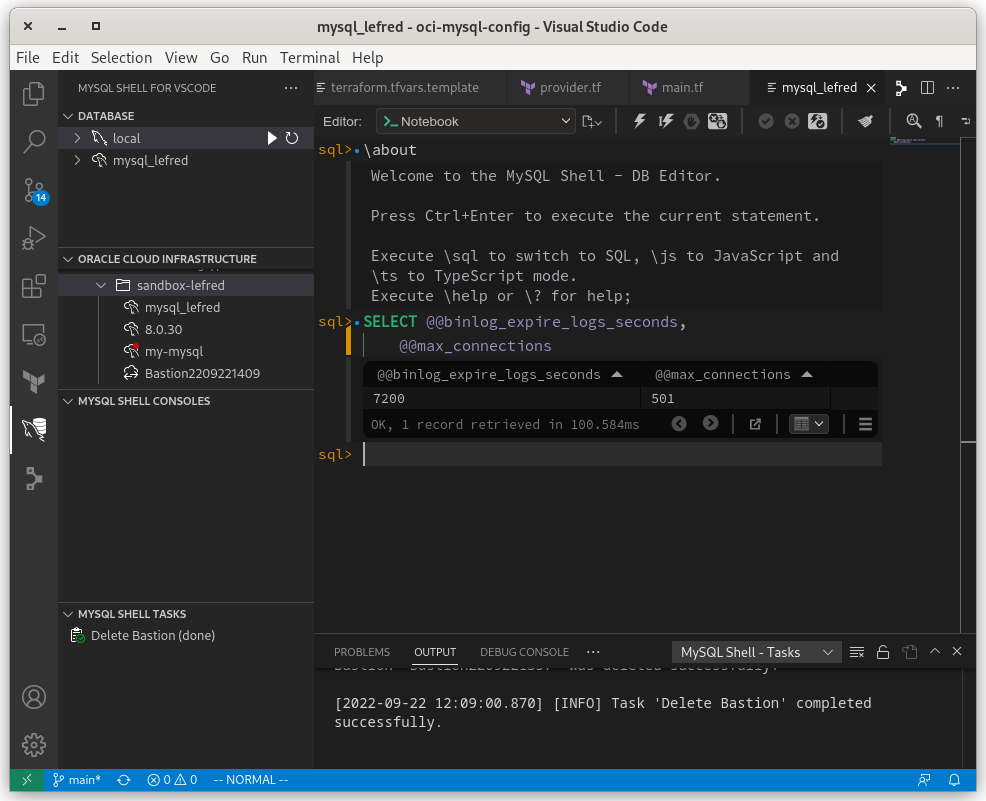Open the Terminal menu
Screen dimensions: 986x801
pos(309,57)
